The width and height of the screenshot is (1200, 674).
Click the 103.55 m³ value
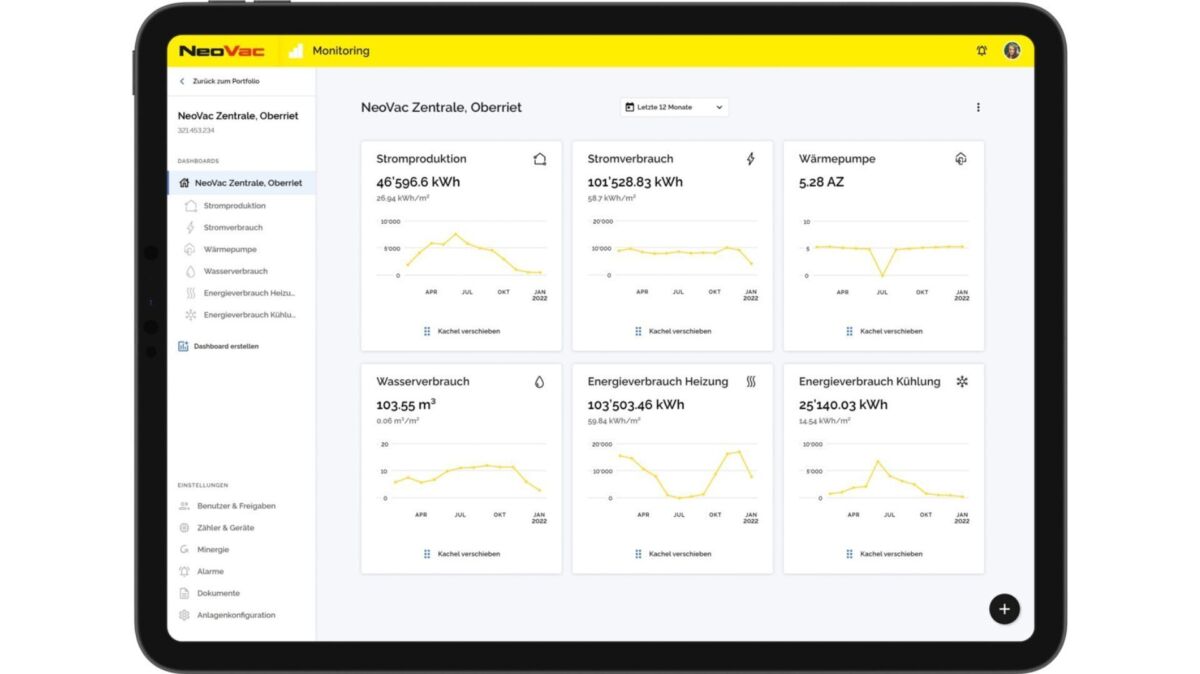coord(406,405)
